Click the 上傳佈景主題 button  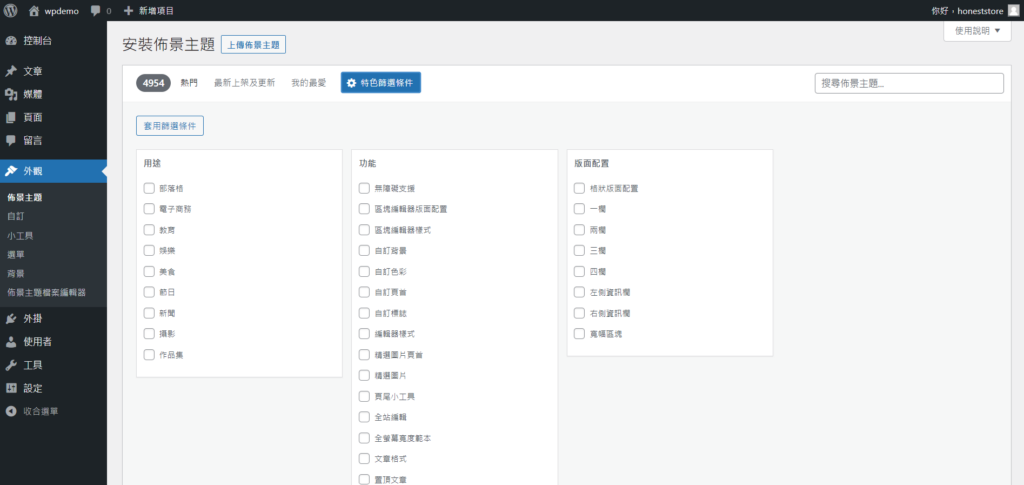click(254, 45)
